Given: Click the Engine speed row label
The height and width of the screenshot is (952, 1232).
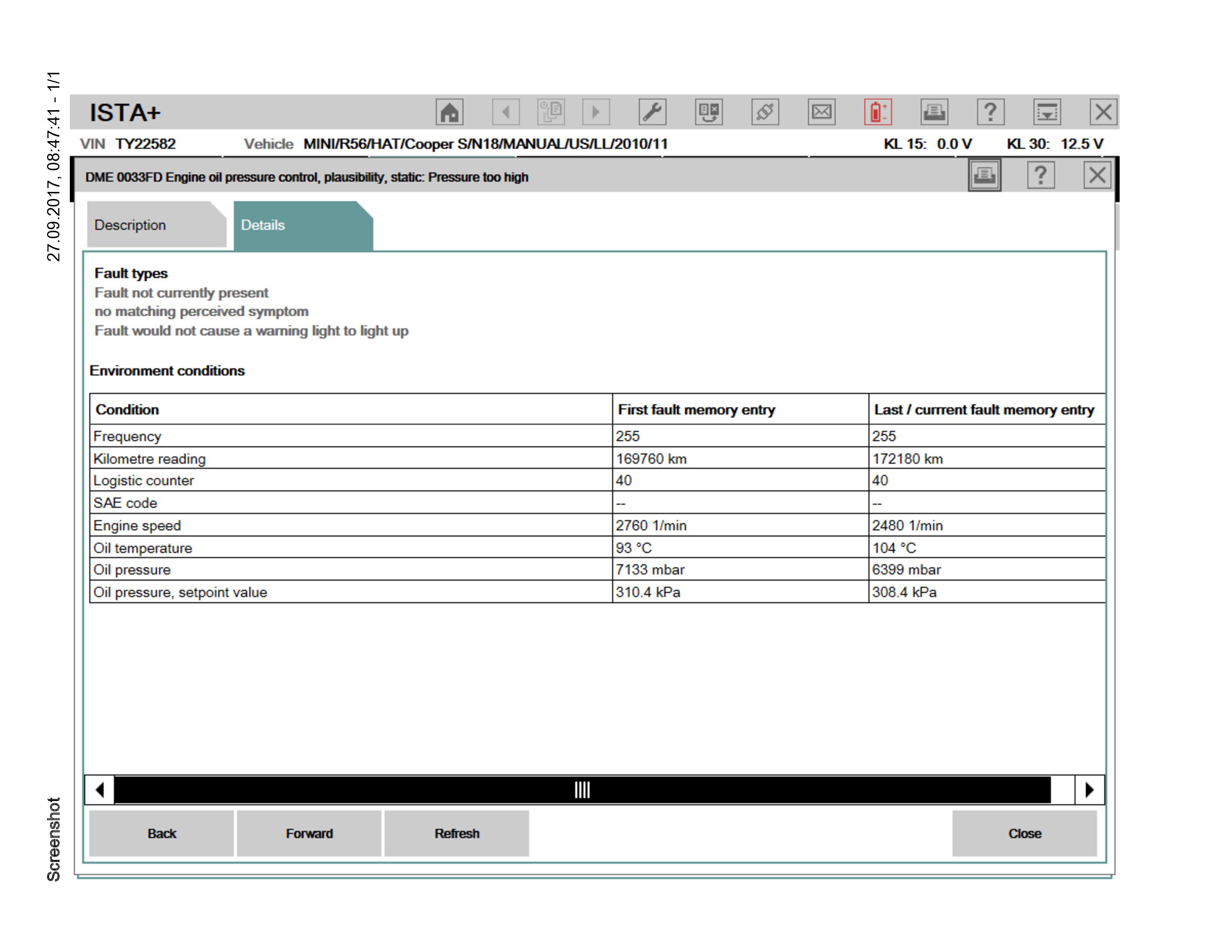Looking at the screenshot, I should 137,526.
